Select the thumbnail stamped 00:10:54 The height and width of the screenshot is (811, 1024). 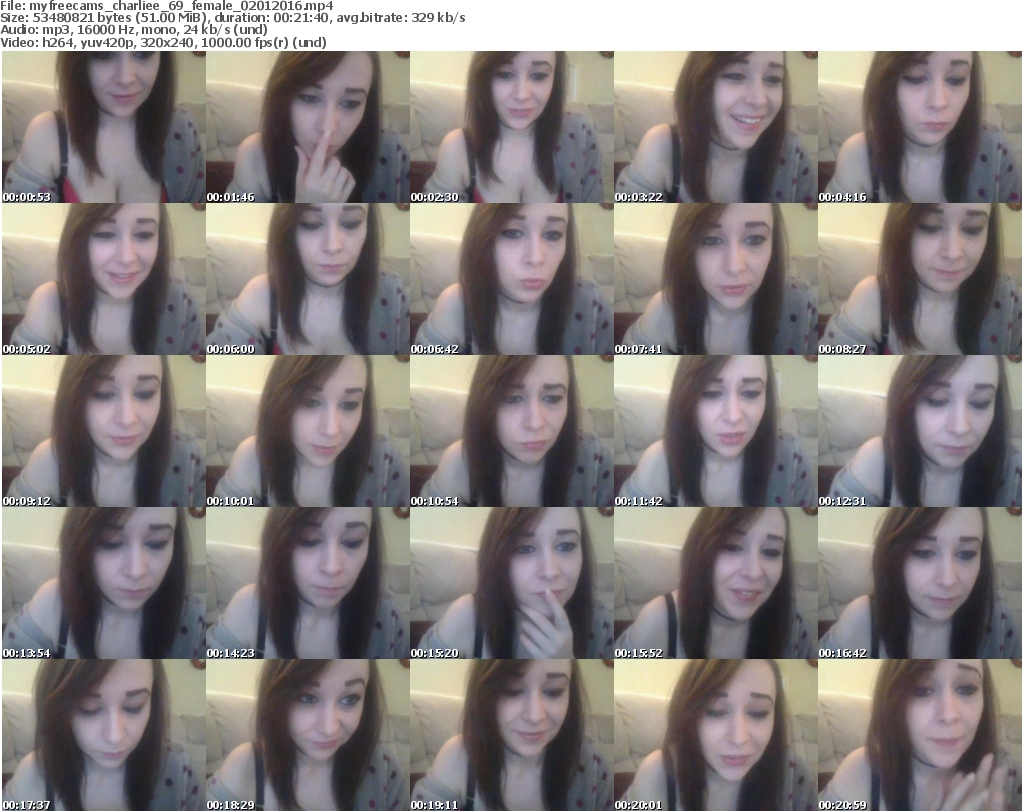(x=511, y=432)
